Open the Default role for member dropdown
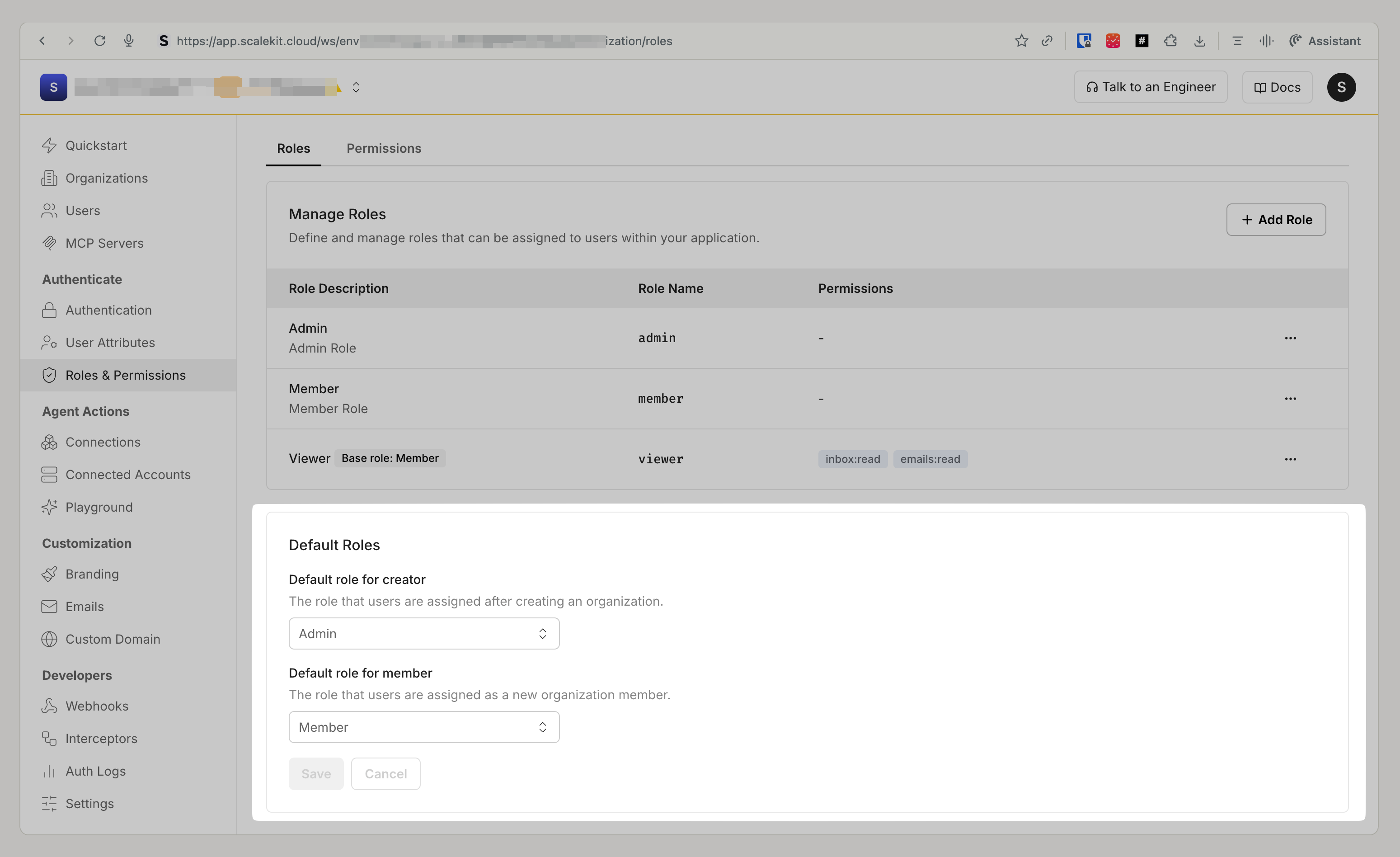The image size is (1400, 857). (x=424, y=727)
